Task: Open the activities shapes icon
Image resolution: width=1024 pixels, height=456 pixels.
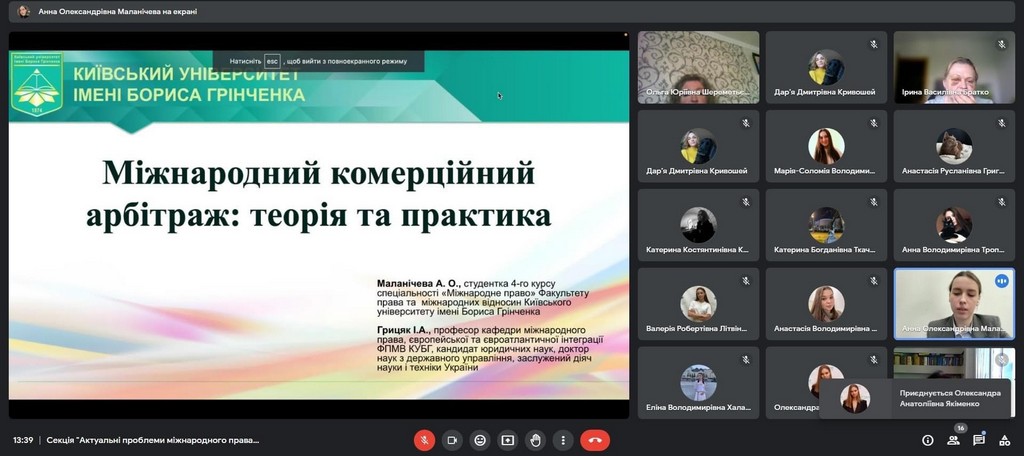Action: pyautogui.click(x=1005, y=440)
